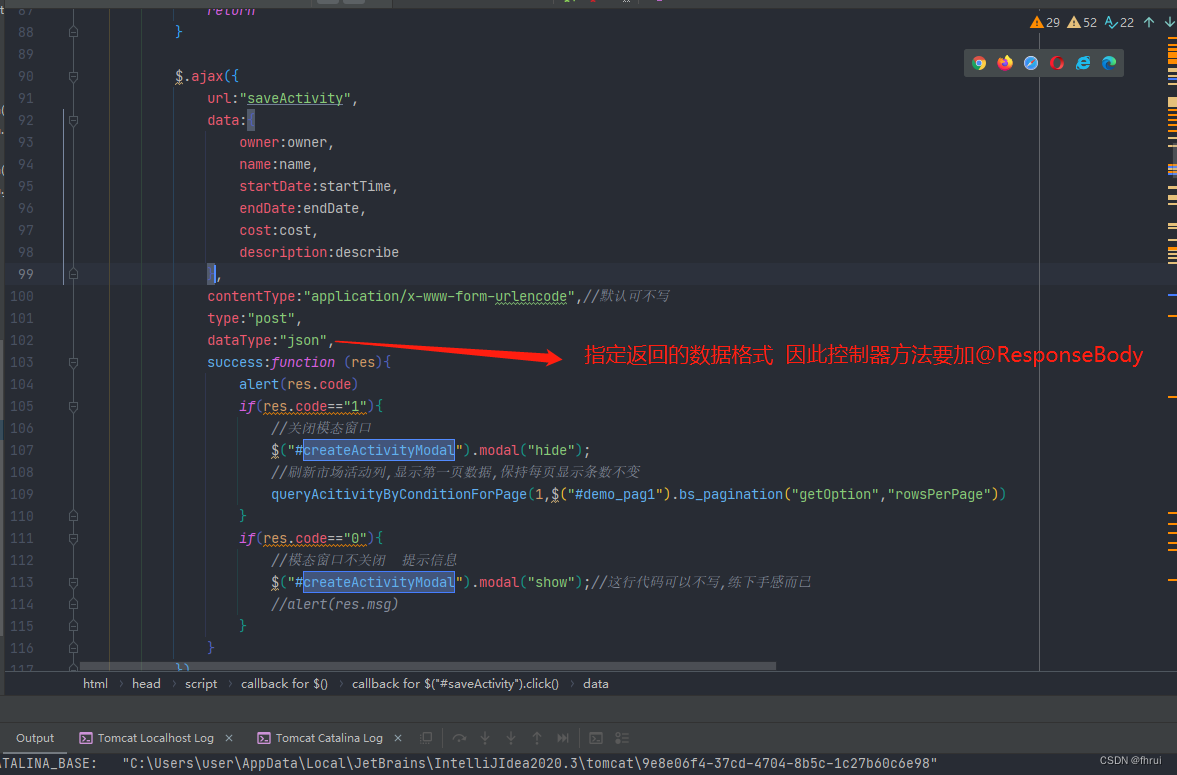Collapse the data object fold at line 92
Viewport: 1177px width, 775px height.
tap(72, 120)
